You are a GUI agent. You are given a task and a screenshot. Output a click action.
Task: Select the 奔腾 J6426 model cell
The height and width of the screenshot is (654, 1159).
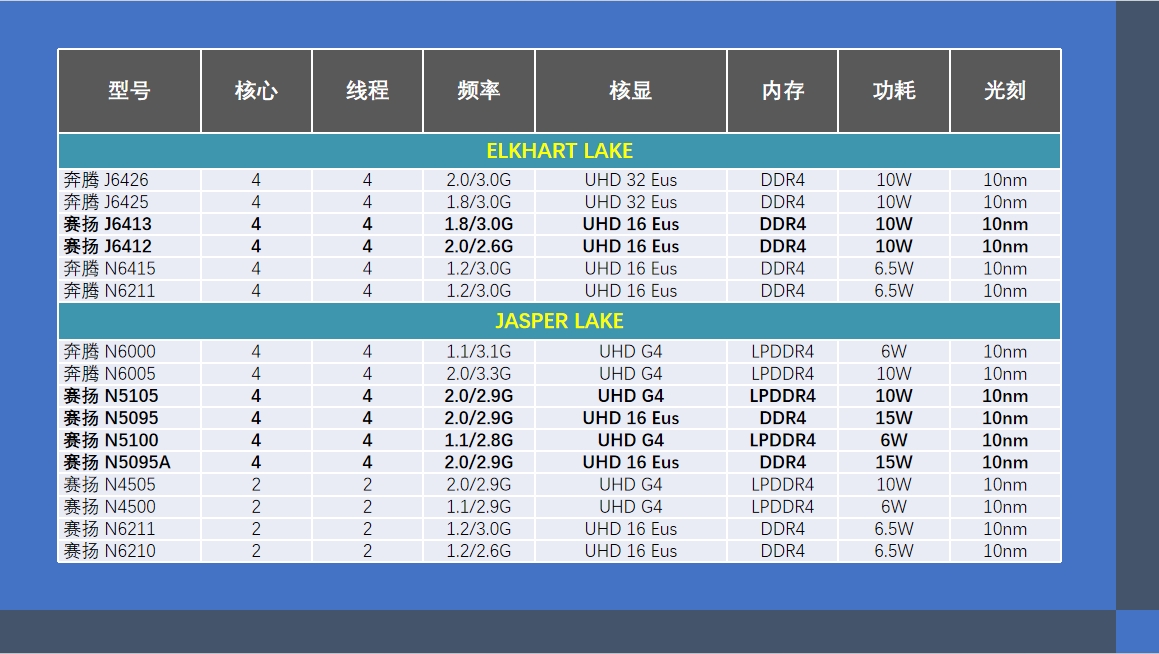pyautogui.click(x=129, y=180)
